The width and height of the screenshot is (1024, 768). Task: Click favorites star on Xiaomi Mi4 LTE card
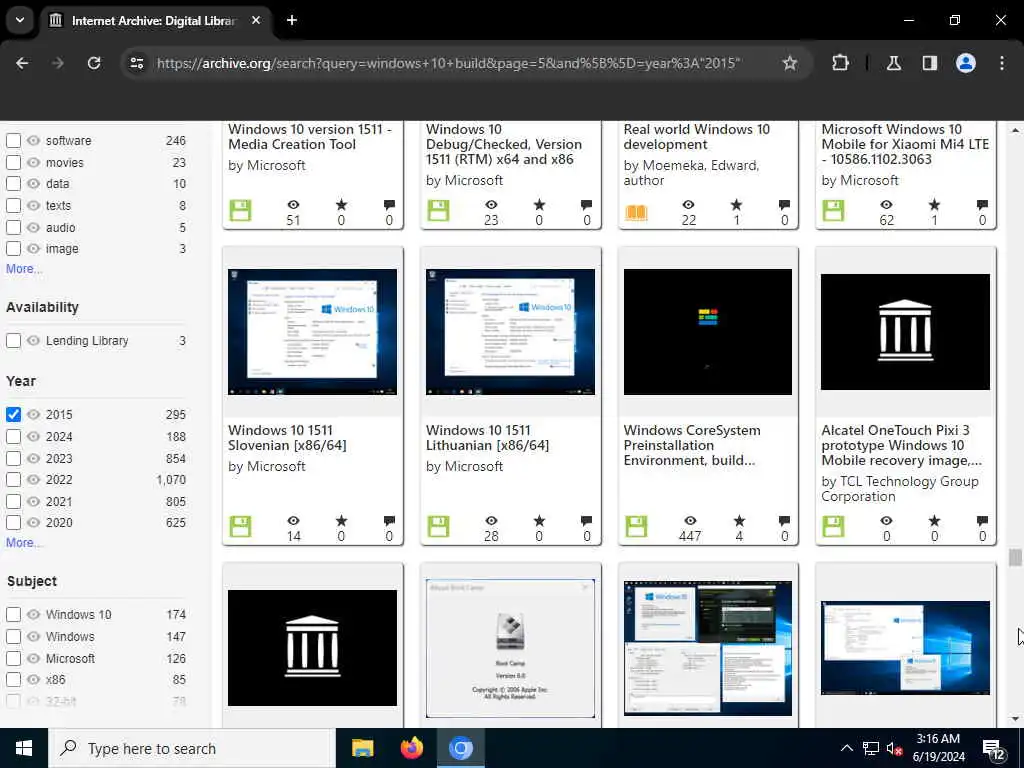tap(935, 204)
